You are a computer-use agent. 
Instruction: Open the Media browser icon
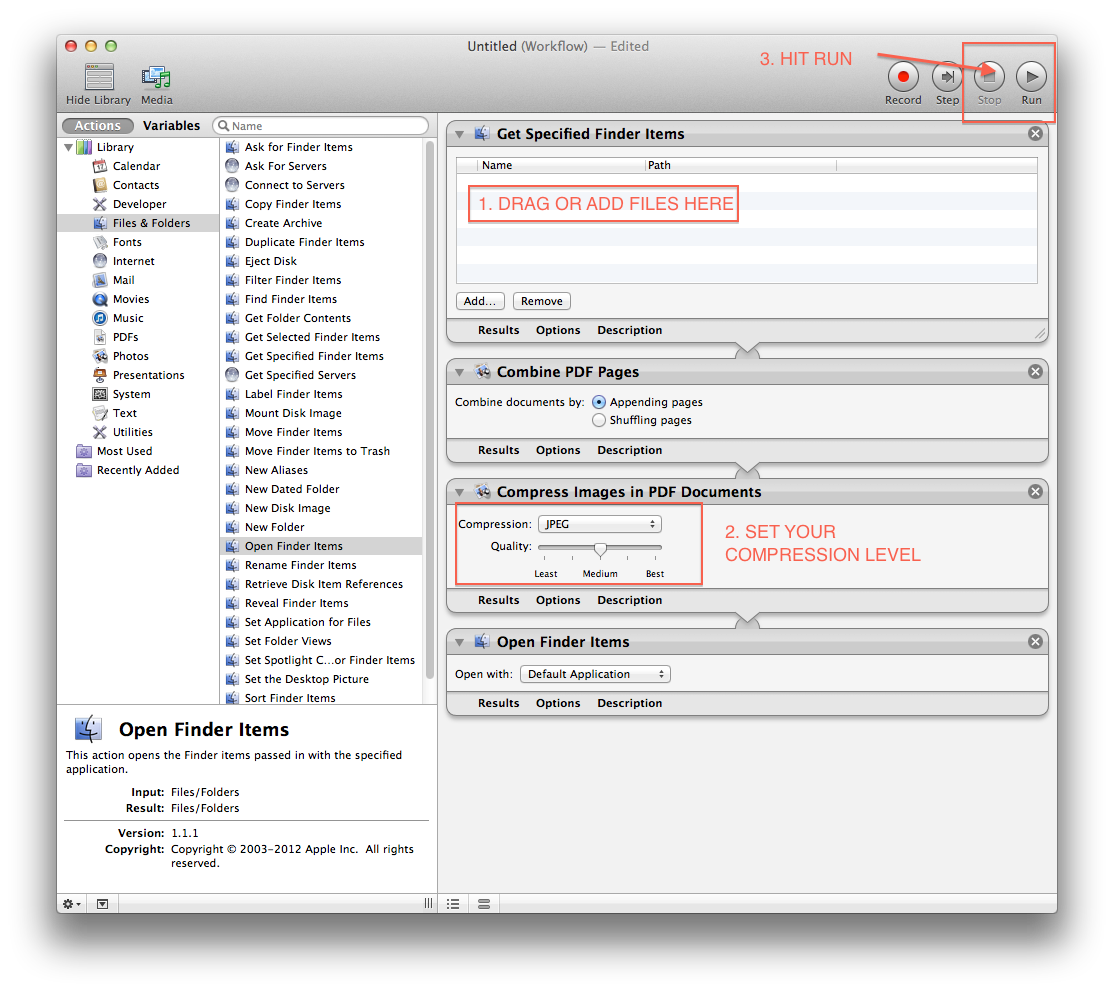click(156, 77)
